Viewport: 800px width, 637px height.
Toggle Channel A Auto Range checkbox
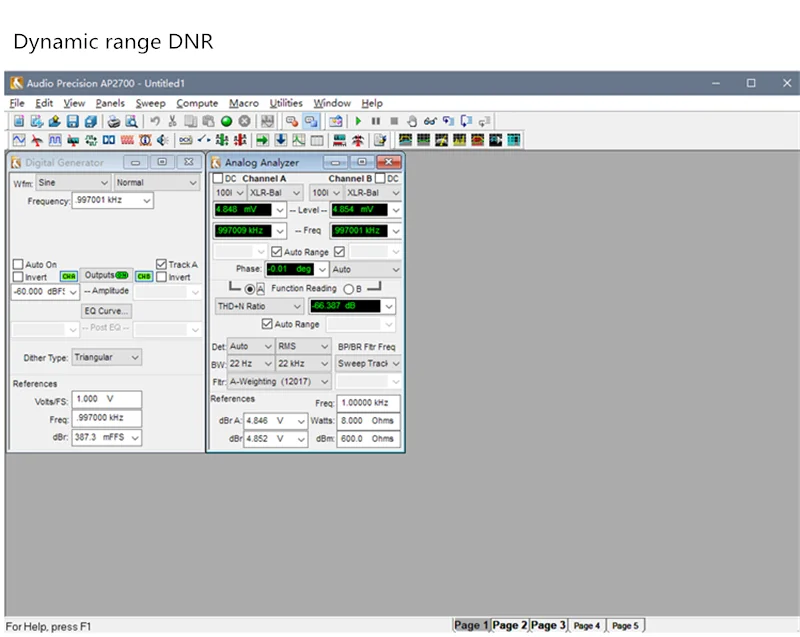[277, 251]
